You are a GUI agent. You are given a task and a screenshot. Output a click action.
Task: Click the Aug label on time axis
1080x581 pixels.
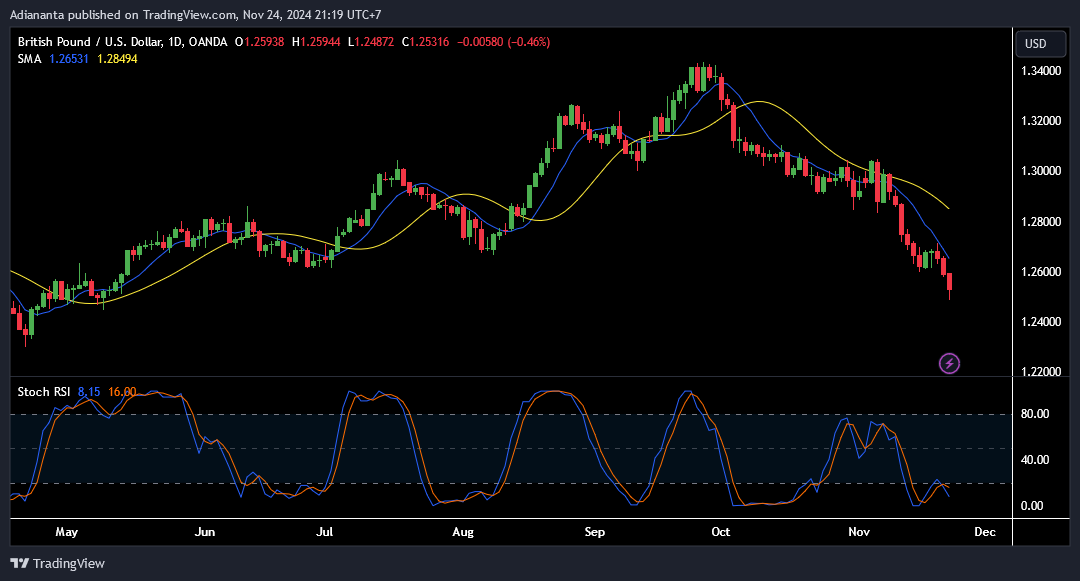pyautogui.click(x=463, y=532)
